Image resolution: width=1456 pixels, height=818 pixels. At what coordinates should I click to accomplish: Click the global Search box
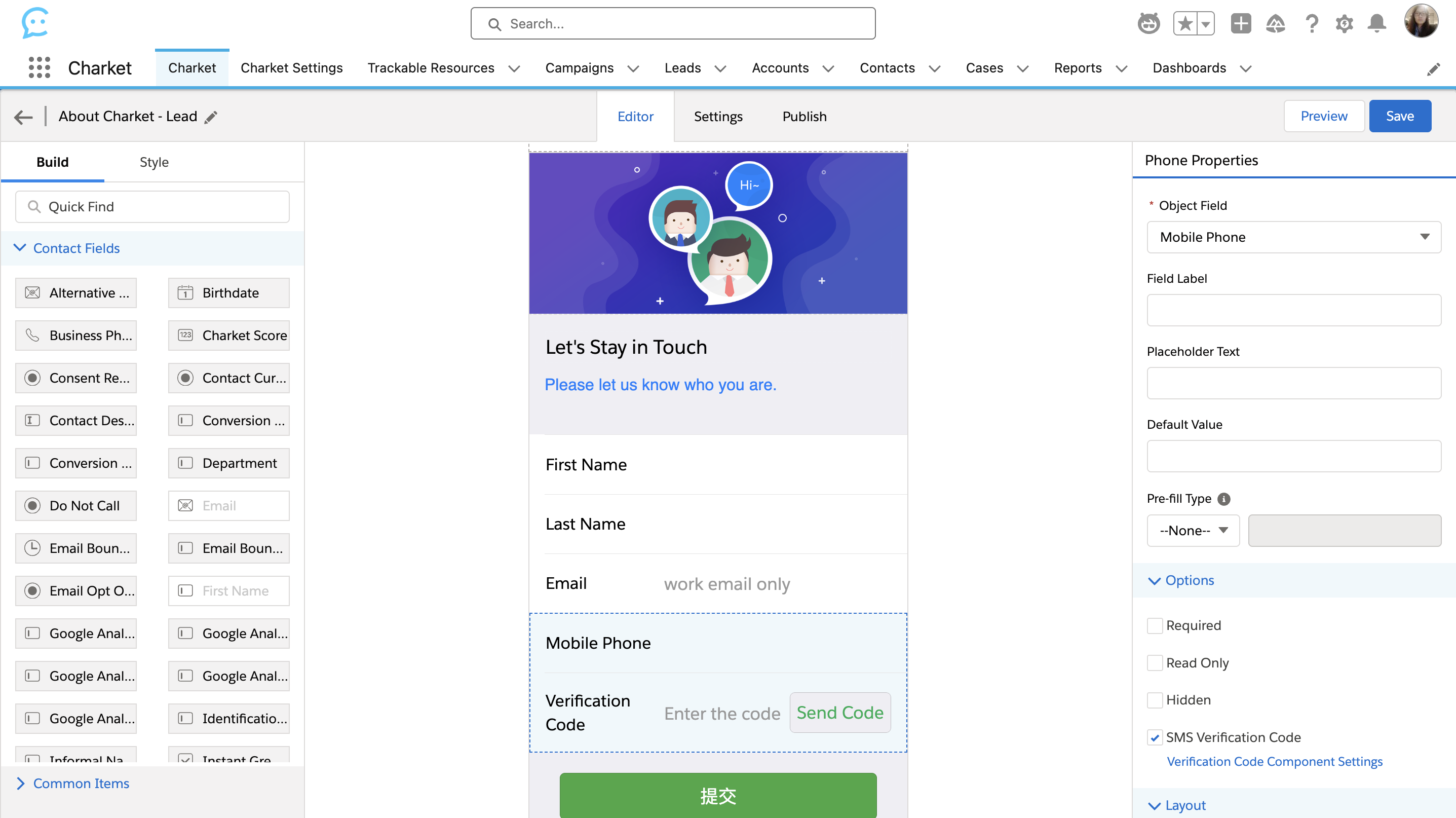click(x=673, y=23)
